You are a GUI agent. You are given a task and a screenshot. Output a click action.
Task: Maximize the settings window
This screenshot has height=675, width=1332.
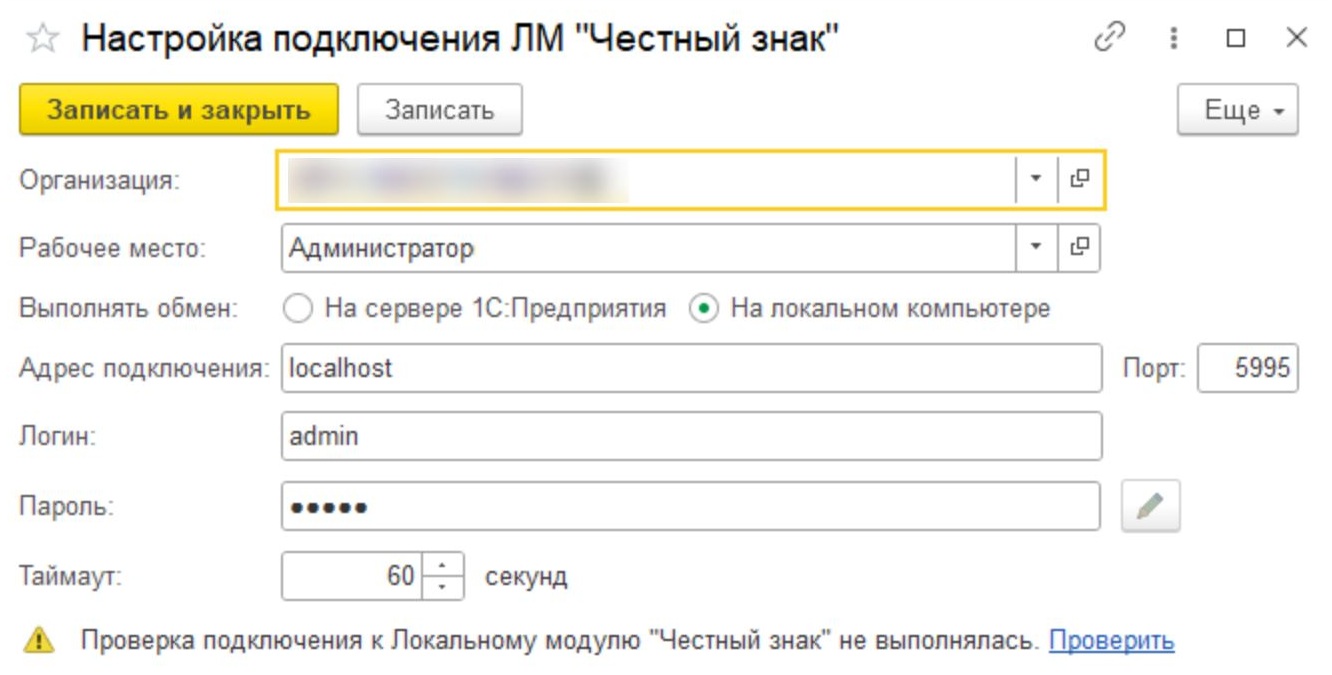tap(1236, 38)
